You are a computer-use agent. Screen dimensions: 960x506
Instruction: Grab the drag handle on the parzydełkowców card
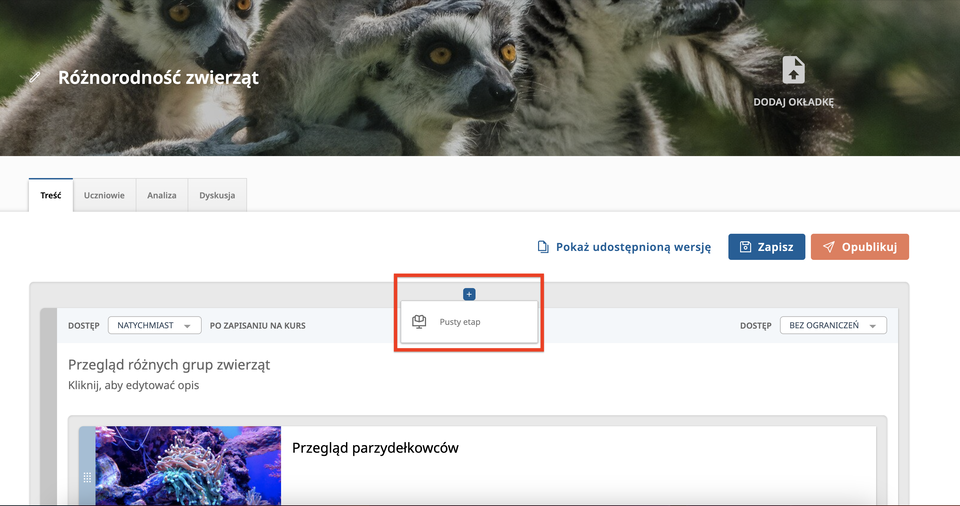pyautogui.click(x=87, y=478)
